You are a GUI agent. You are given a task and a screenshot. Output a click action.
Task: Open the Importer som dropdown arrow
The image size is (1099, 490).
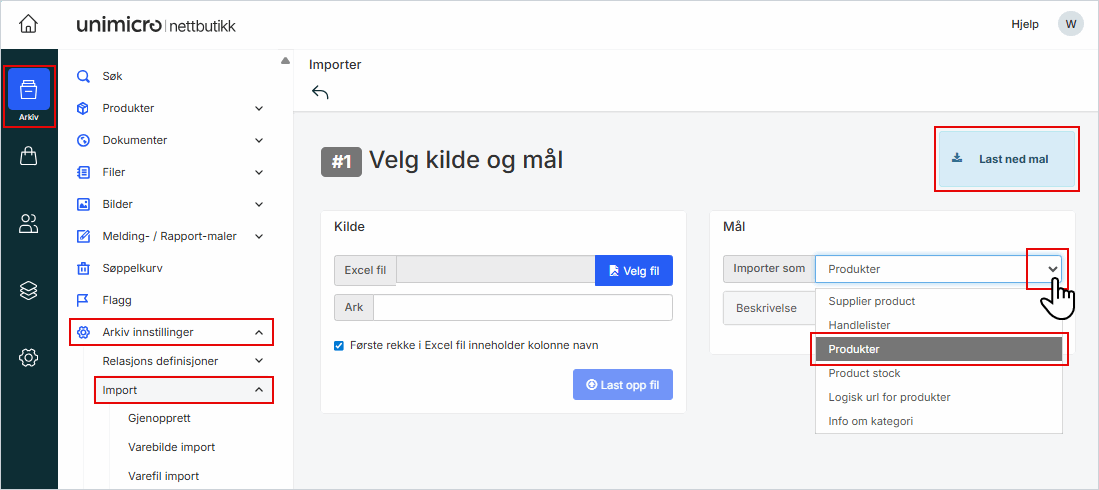(1052, 269)
